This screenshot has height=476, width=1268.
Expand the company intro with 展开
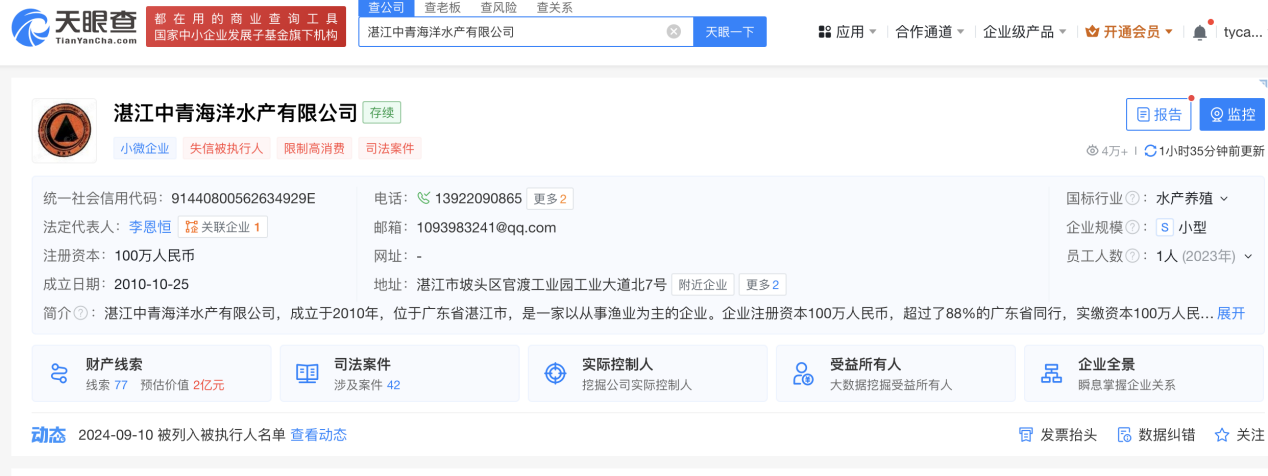pos(1231,313)
